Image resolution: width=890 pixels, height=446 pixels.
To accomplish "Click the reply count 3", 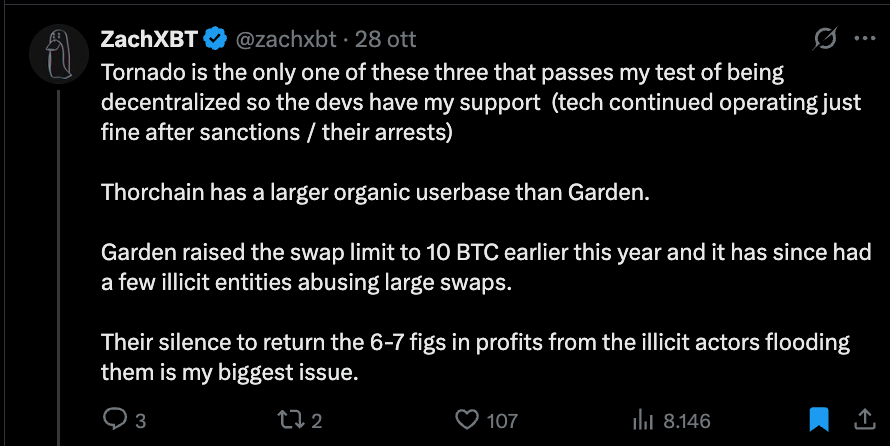I will click(x=140, y=421).
